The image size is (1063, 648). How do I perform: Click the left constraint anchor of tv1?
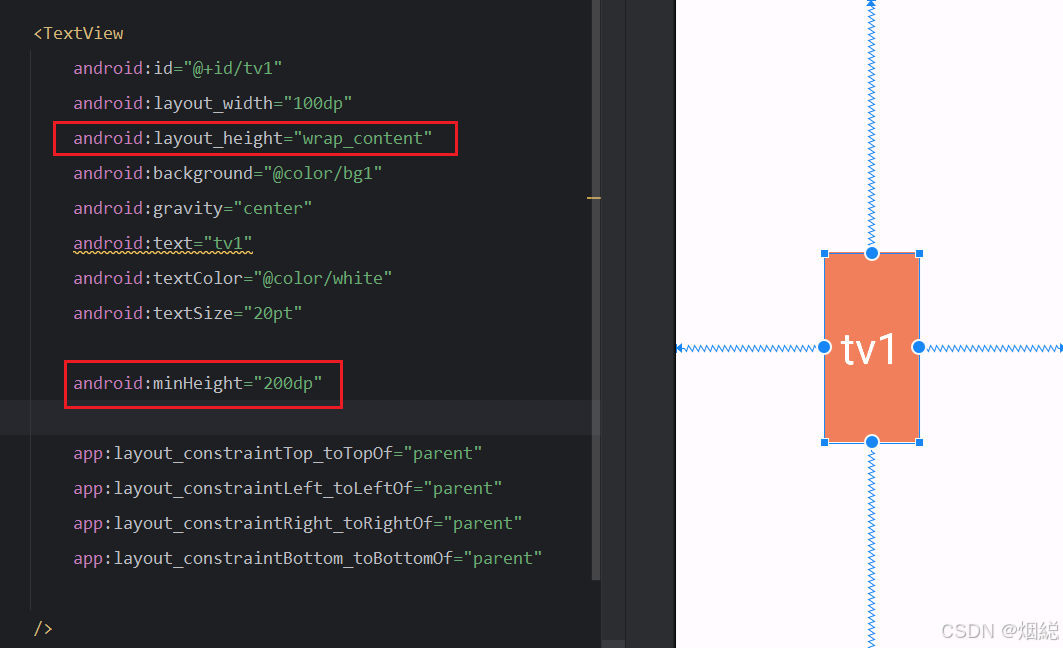[824, 347]
